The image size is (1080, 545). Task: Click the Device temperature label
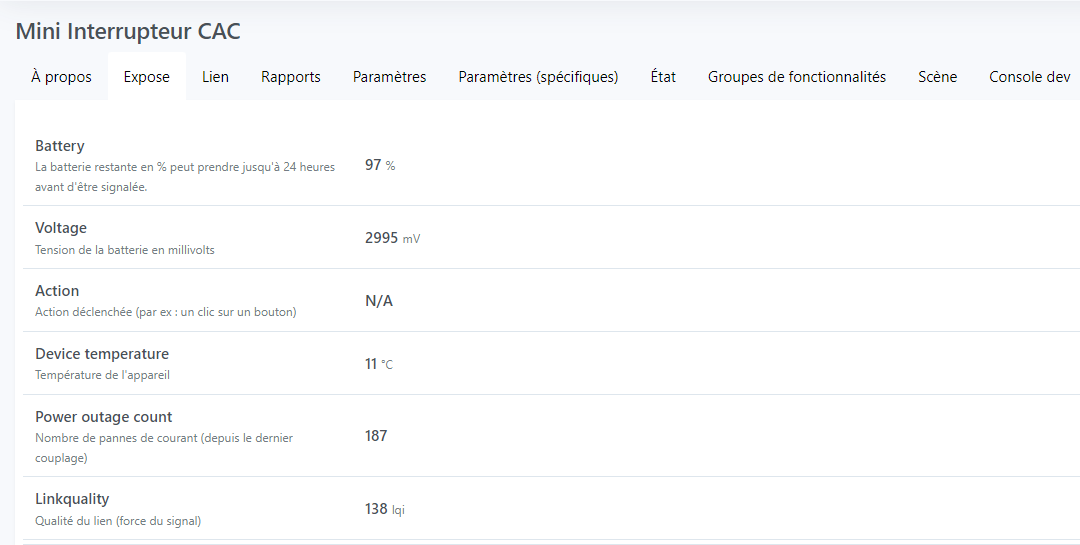(102, 353)
